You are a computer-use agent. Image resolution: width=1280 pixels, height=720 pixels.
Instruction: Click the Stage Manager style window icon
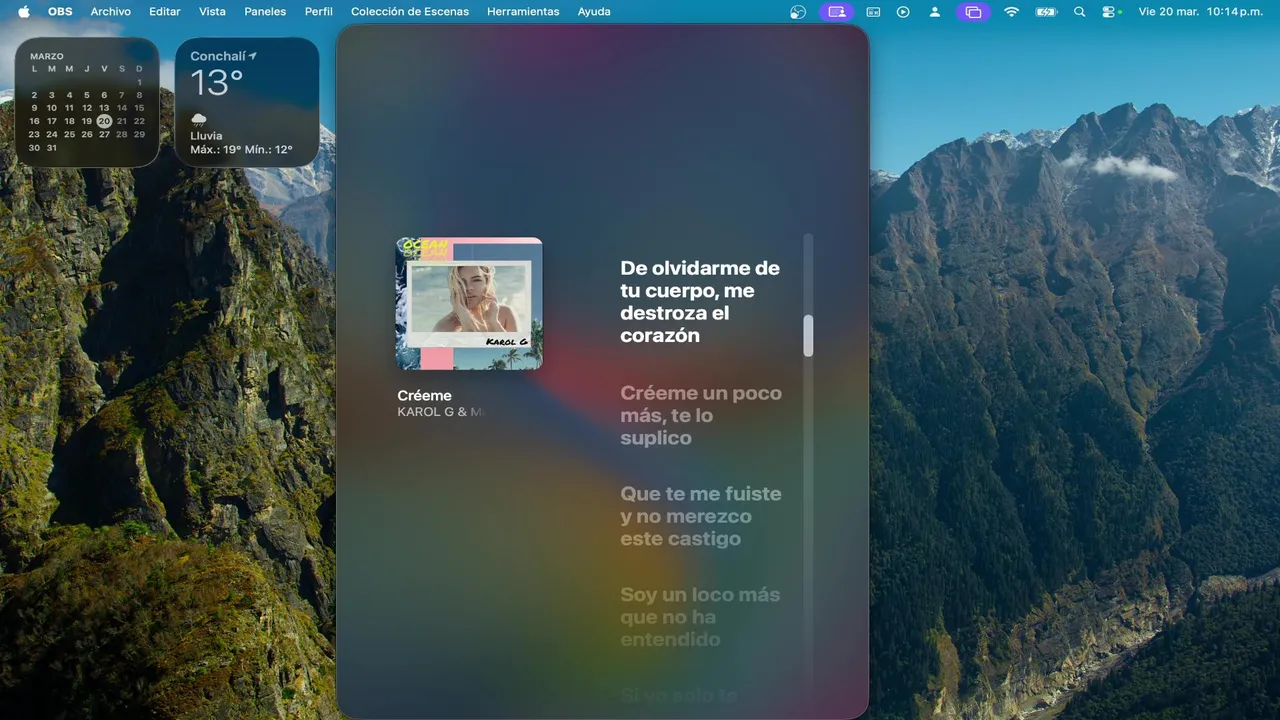873,12
